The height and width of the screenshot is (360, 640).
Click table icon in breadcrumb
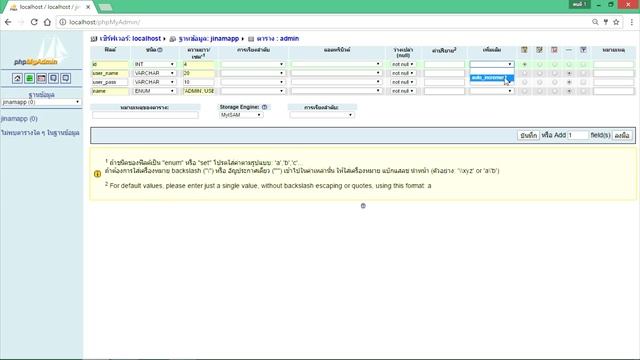[251, 39]
